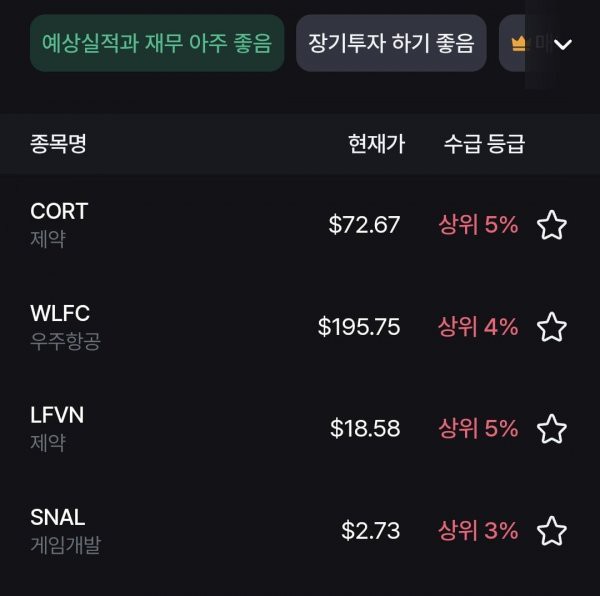Favorite the CORT stock with star icon
Screen dimensions: 600x596
pyautogui.click(x=551, y=225)
